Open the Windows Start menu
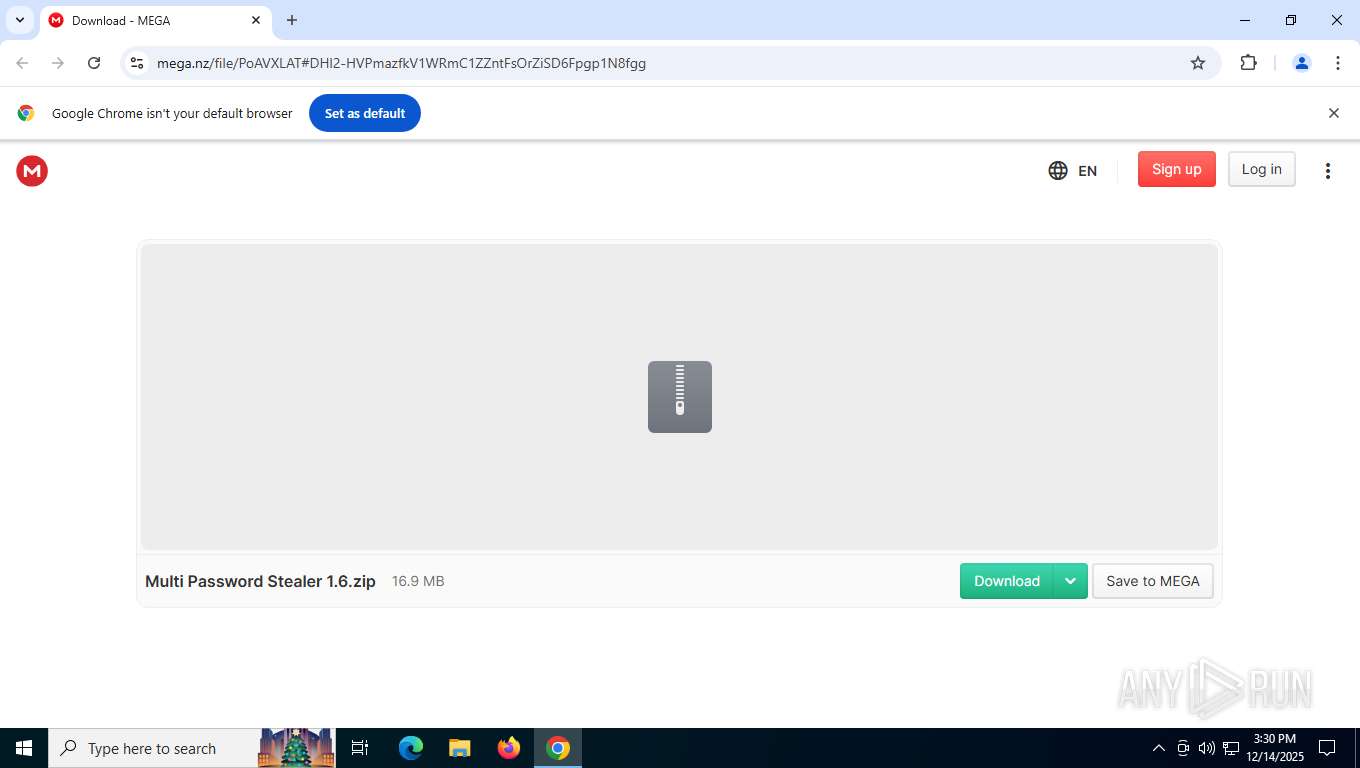The height and width of the screenshot is (768, 1360). tap(24, 748)
